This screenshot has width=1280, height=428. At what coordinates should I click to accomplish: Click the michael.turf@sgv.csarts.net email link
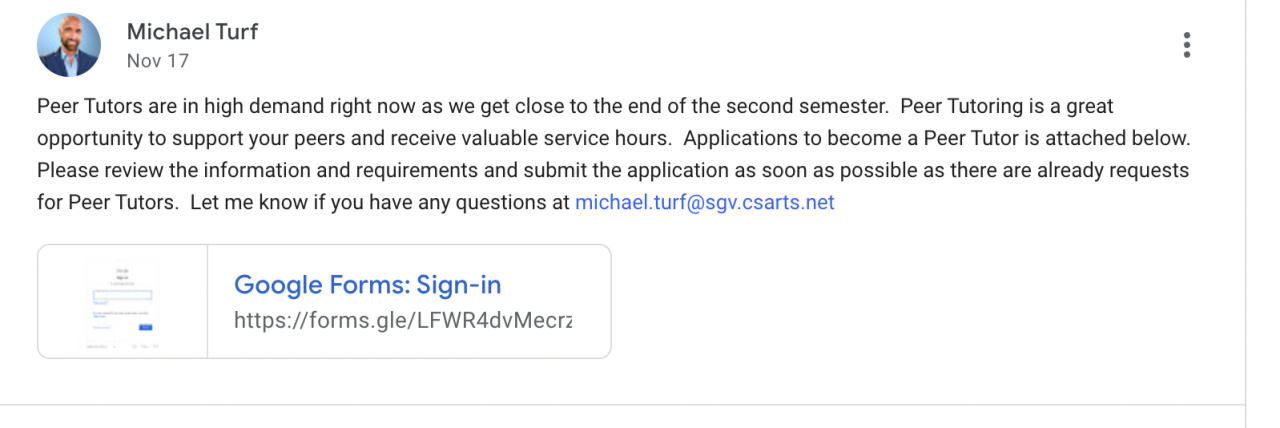pos(704,203)
